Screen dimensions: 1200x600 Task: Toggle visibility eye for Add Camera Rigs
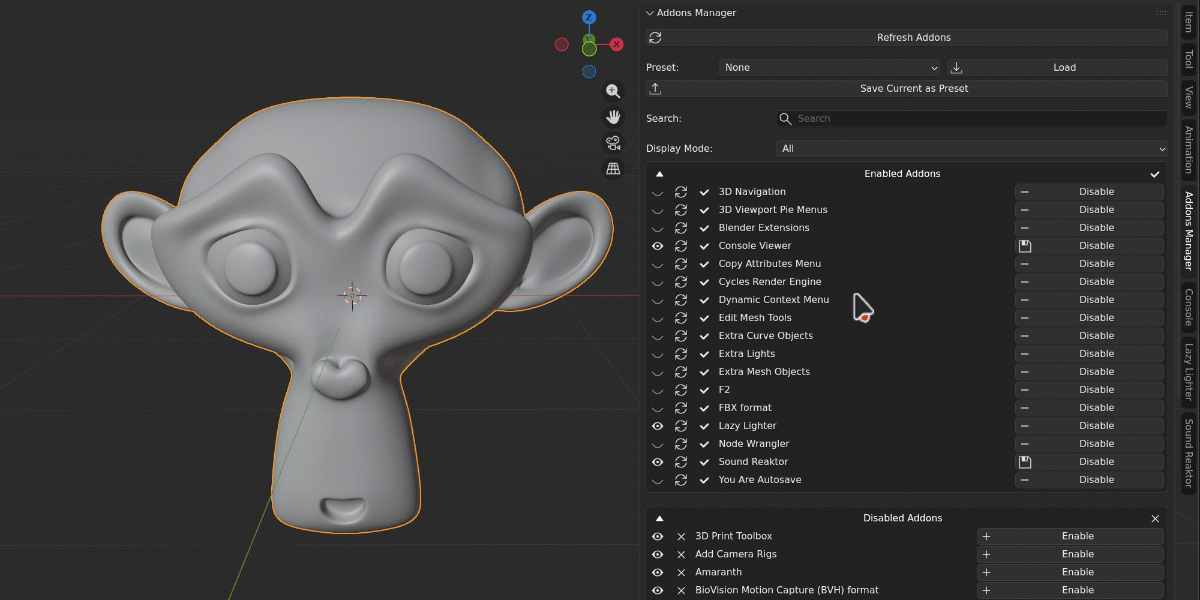tap(658, 554)
